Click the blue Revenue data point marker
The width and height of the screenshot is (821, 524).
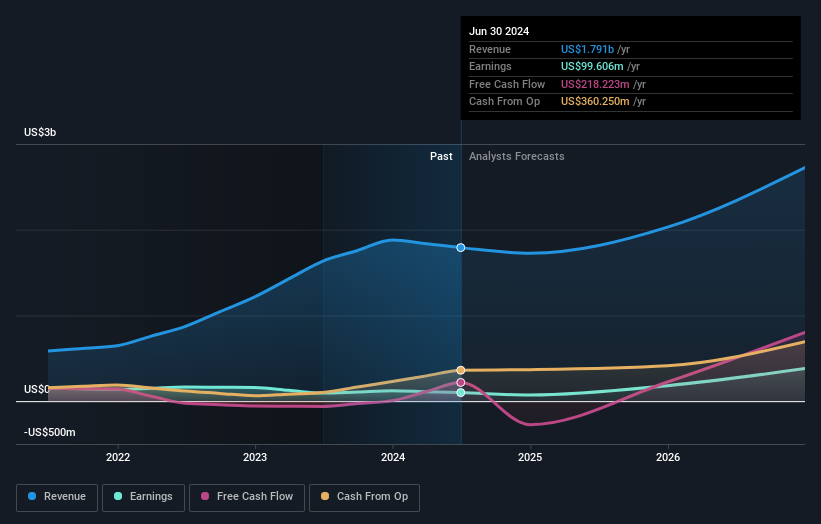coord(461,248)
